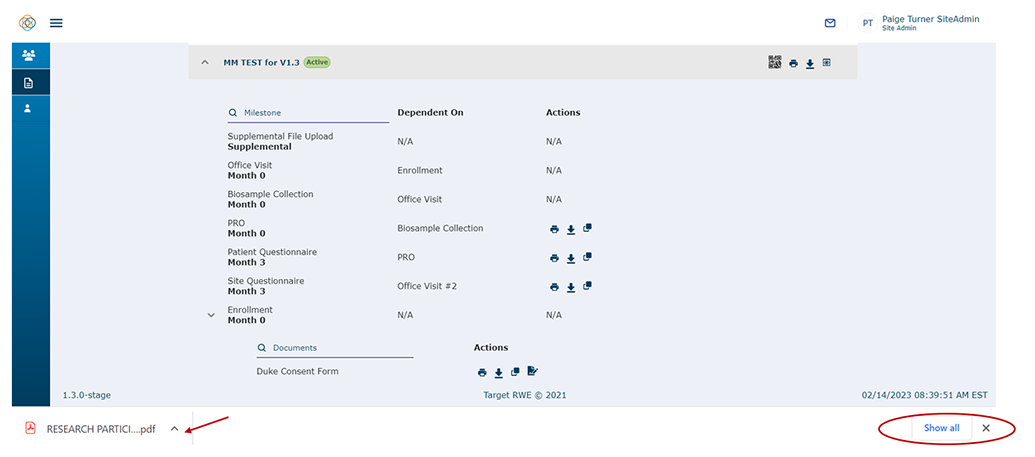
Task: Click the footer date and time stamp
Action: (x=925, y=396)
